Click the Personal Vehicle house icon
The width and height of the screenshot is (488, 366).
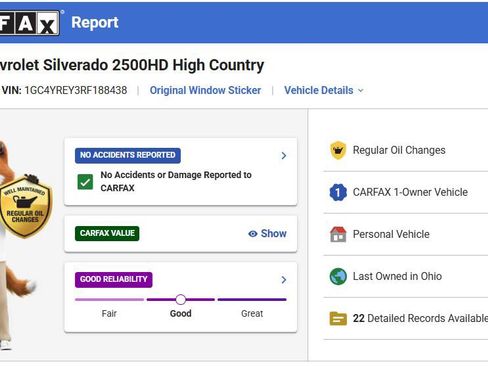tap(338, 234)
